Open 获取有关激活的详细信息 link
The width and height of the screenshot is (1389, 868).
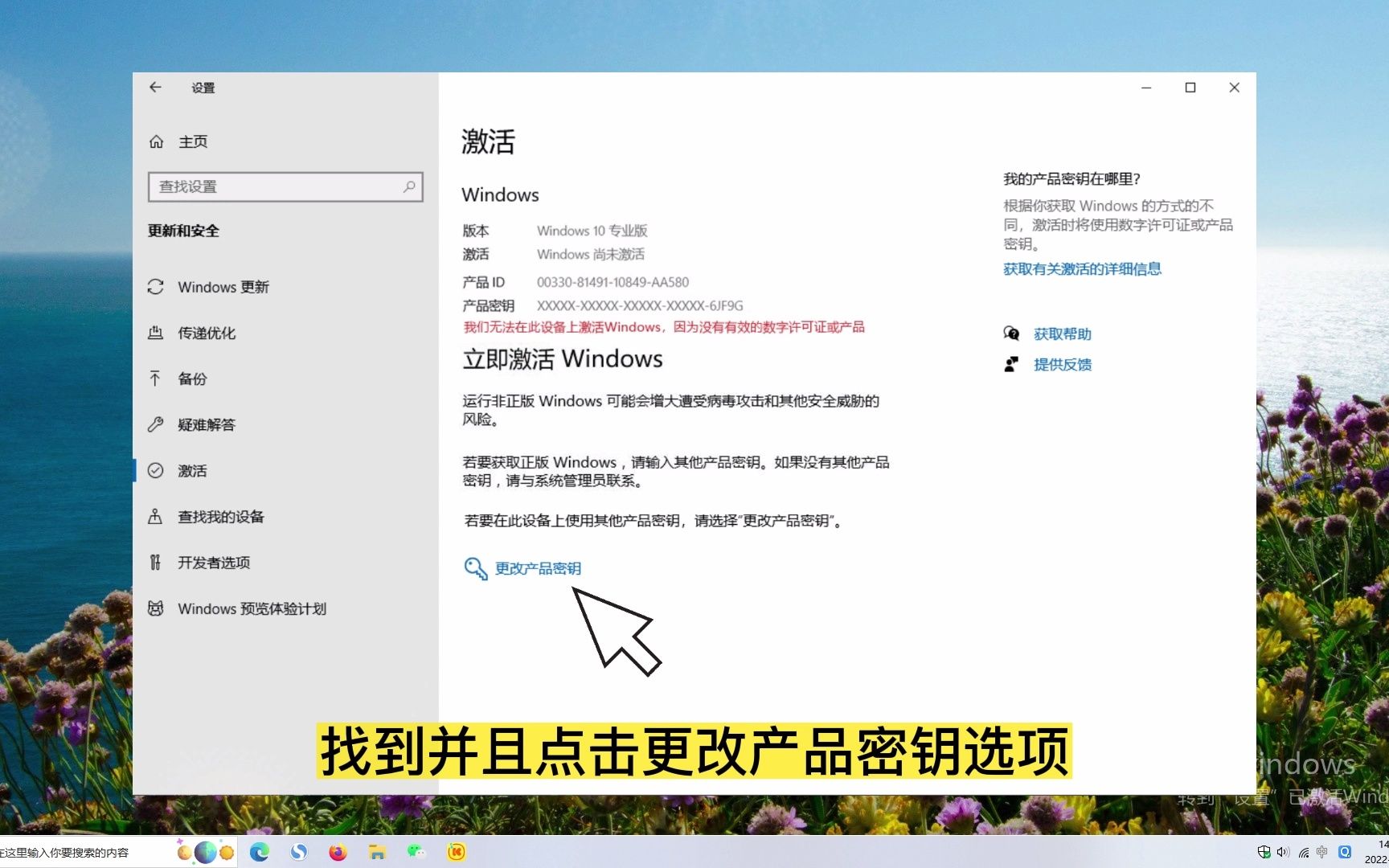pos(1082,268)
